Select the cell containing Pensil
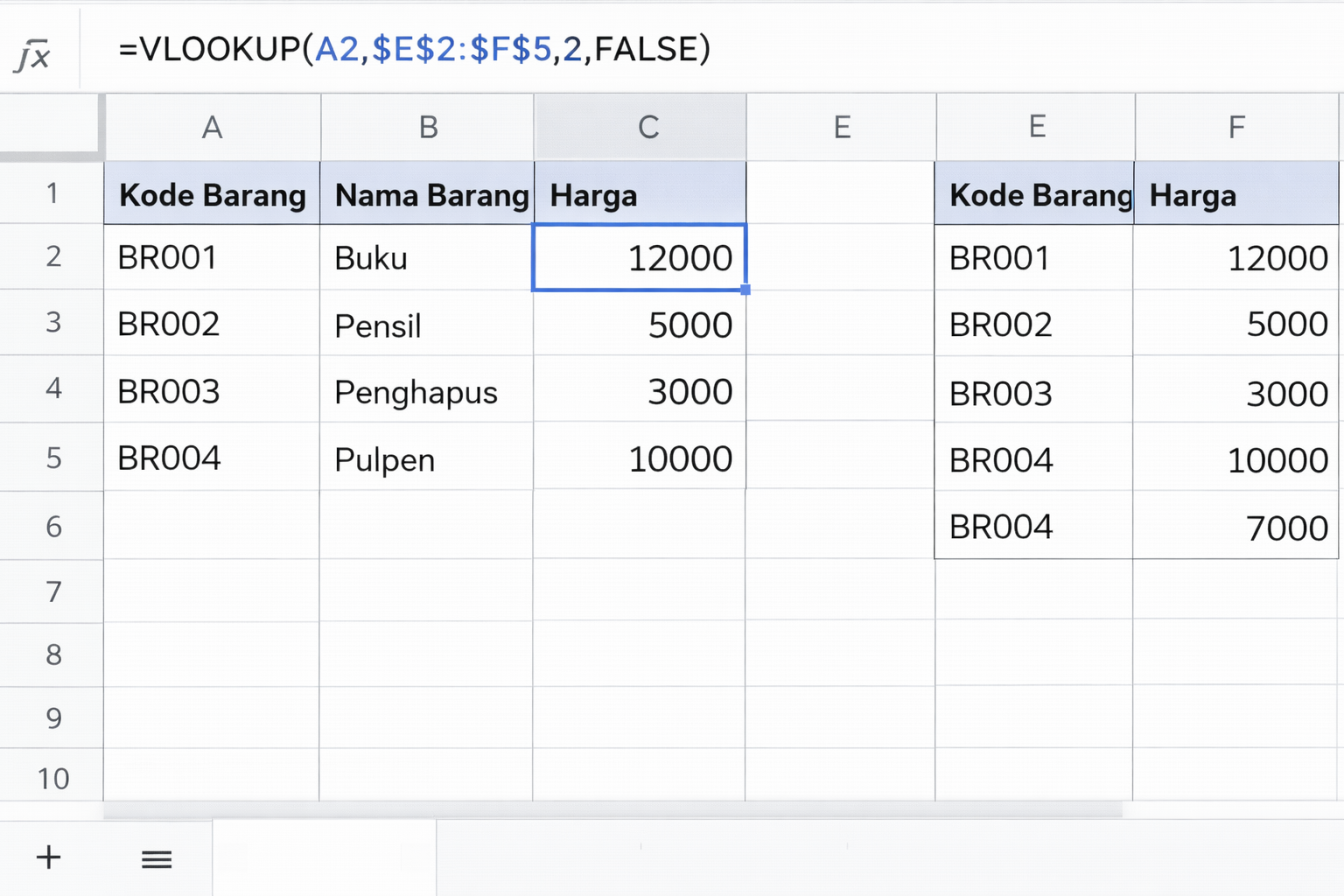Viewport: 1344px width, 896px height. [x=426, y=325]
